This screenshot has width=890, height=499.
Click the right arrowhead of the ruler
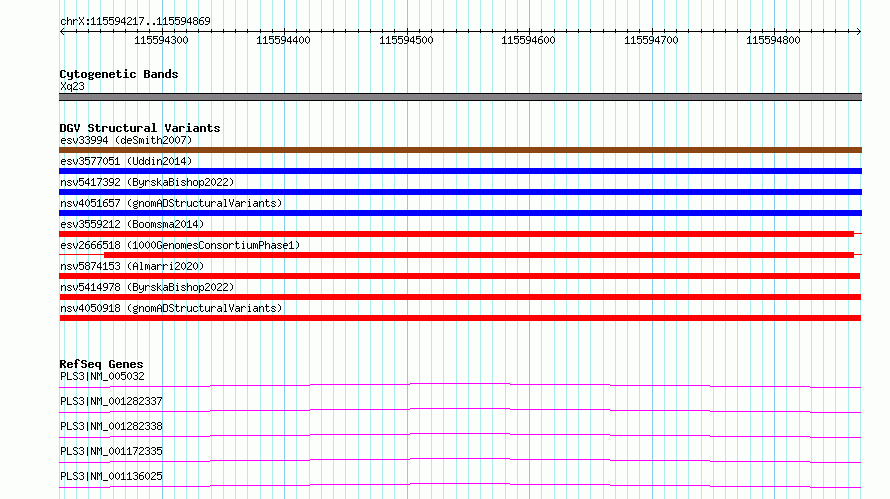[859, 31]
